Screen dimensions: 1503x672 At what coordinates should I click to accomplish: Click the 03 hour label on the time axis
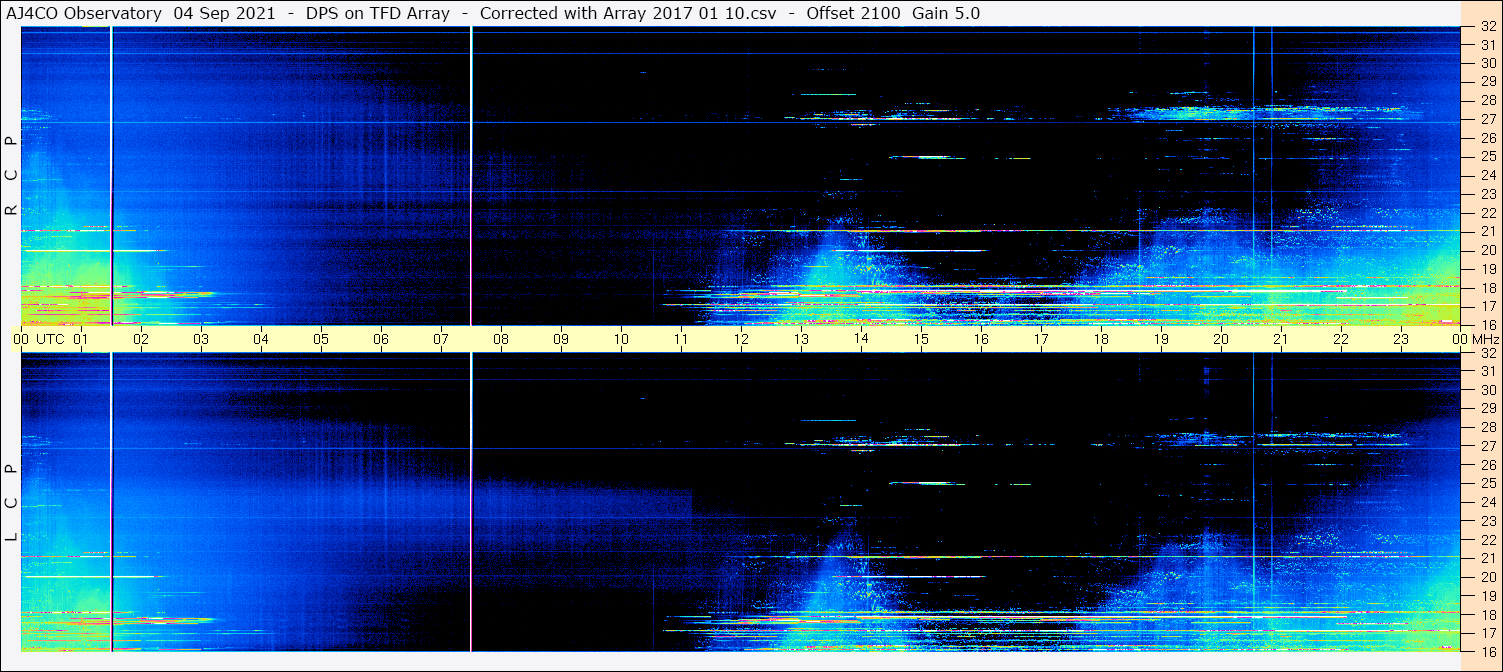tap(201, 339)
